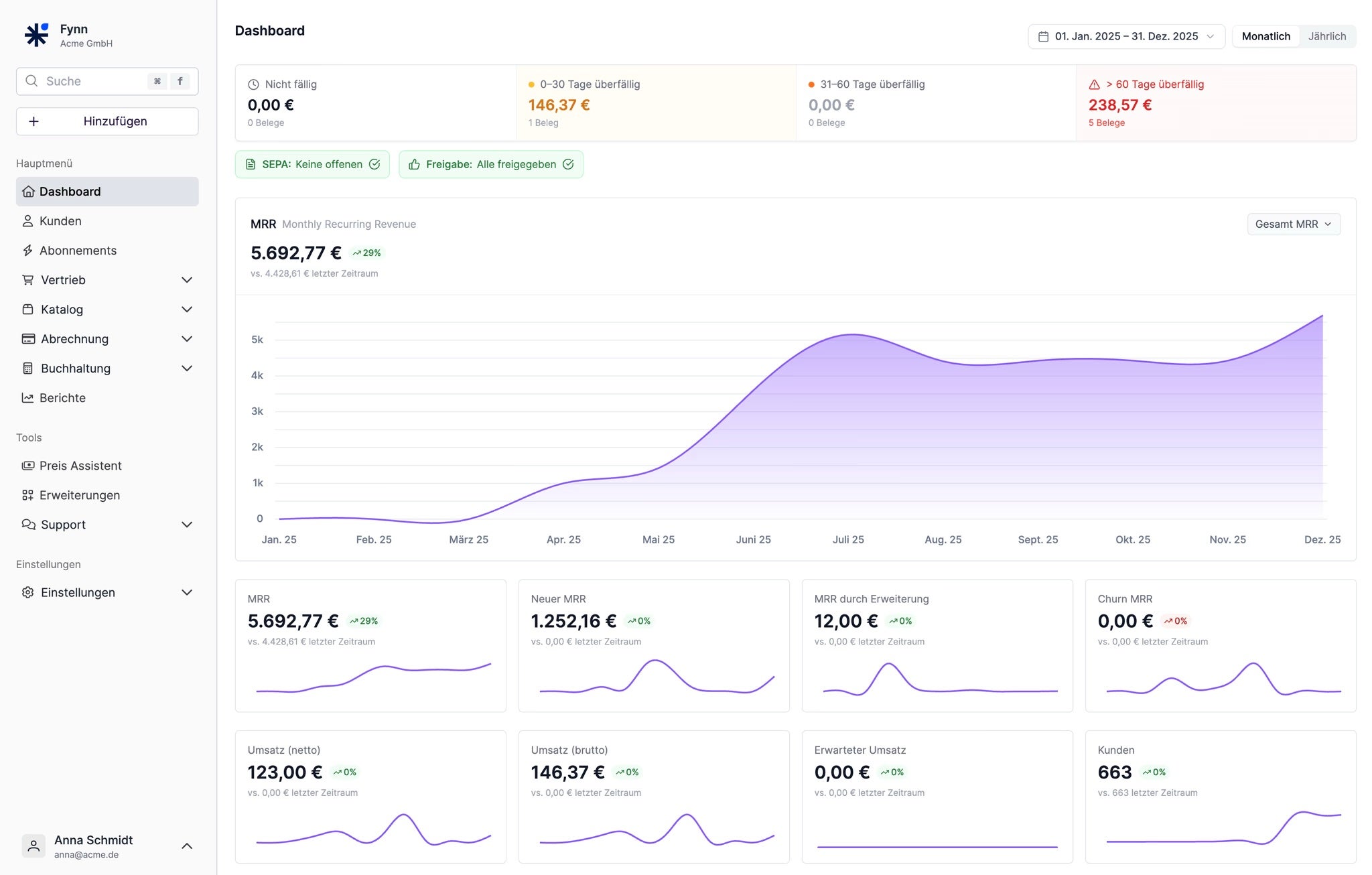Expand the Buchhaltung section chevron
The width and height of the screenshot is (1372, 875).
[x=187, y=368]
